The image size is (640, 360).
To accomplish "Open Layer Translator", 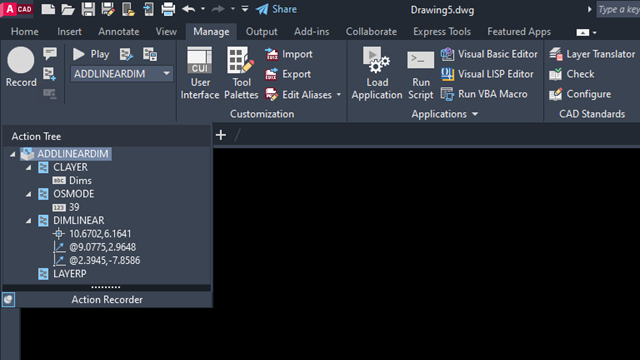I will tap(592, 54).
